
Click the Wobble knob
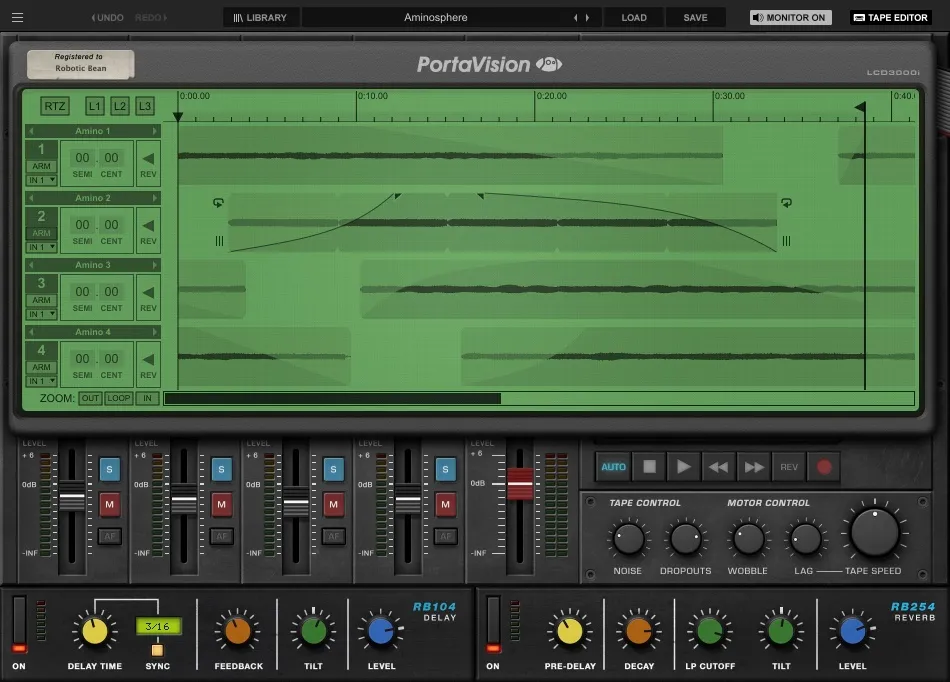click(x=748, y=540)
